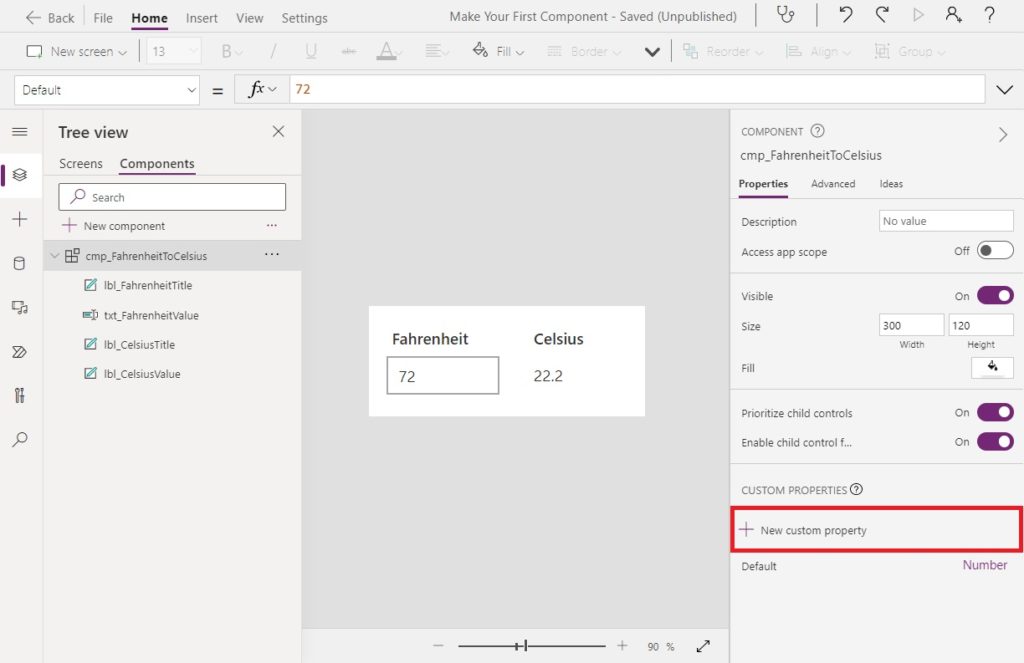
Task: Undo the last action
Action: point(846,14)
